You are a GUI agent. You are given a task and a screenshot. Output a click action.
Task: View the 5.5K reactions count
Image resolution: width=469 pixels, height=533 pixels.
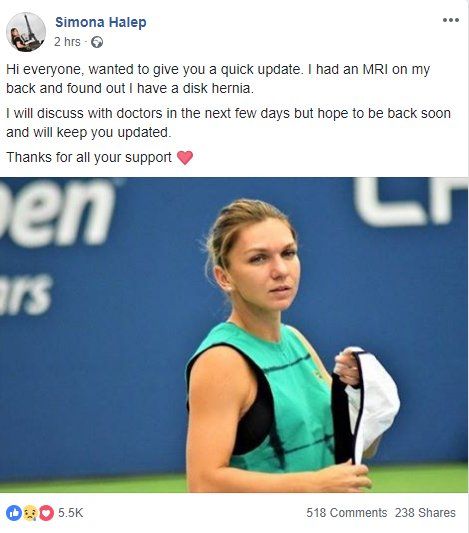70,513
